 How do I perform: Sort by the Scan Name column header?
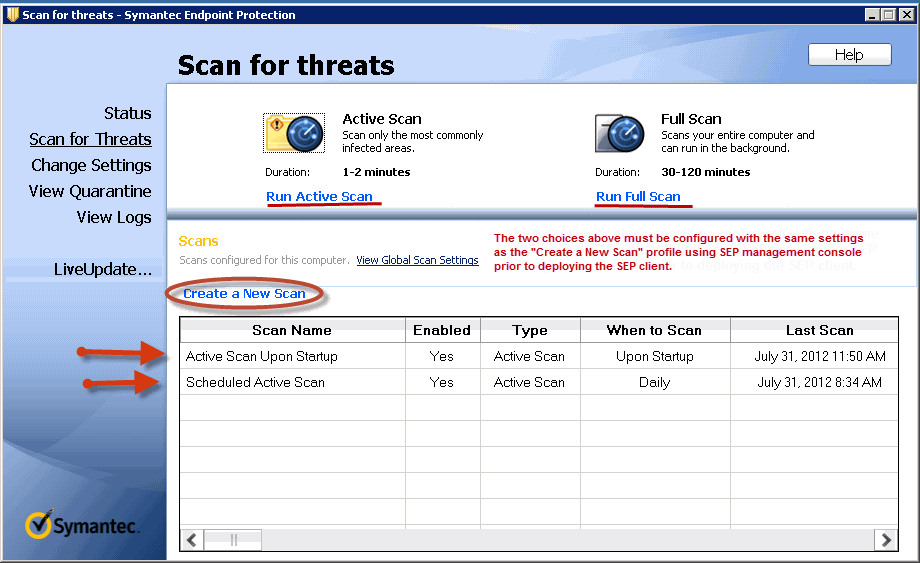tap(291, 330)
